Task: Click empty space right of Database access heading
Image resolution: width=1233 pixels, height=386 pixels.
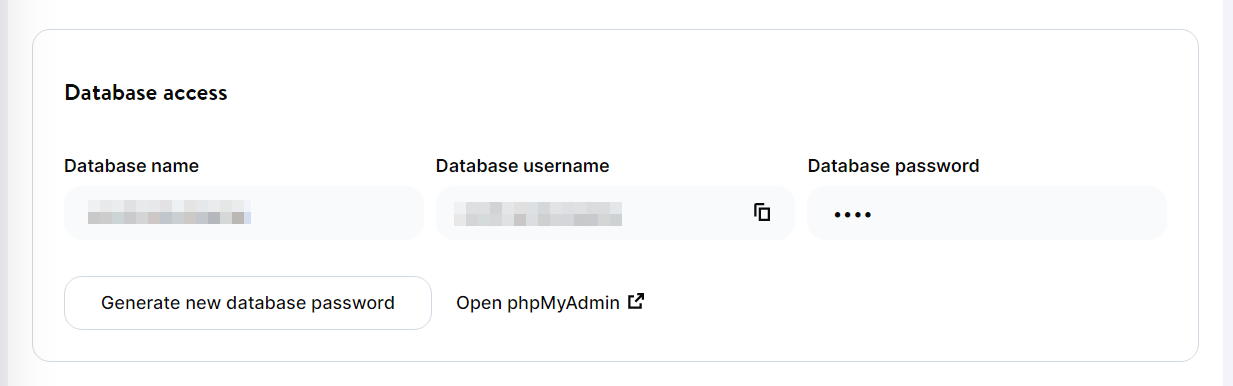Action: pos(700,93)
